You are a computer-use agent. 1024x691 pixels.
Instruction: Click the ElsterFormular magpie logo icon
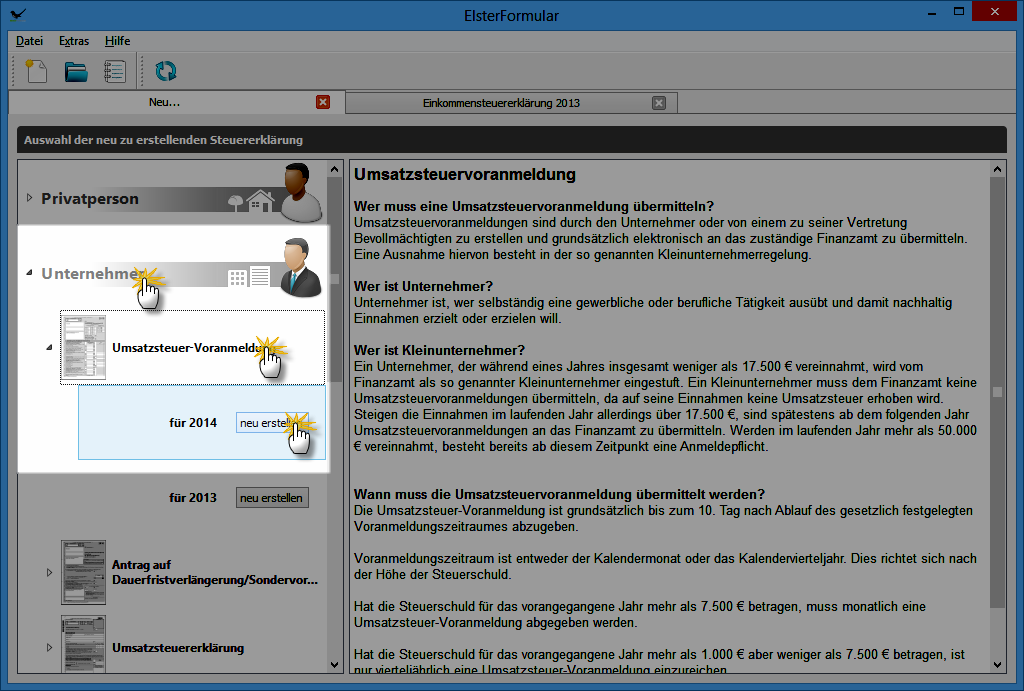(18, 14)
